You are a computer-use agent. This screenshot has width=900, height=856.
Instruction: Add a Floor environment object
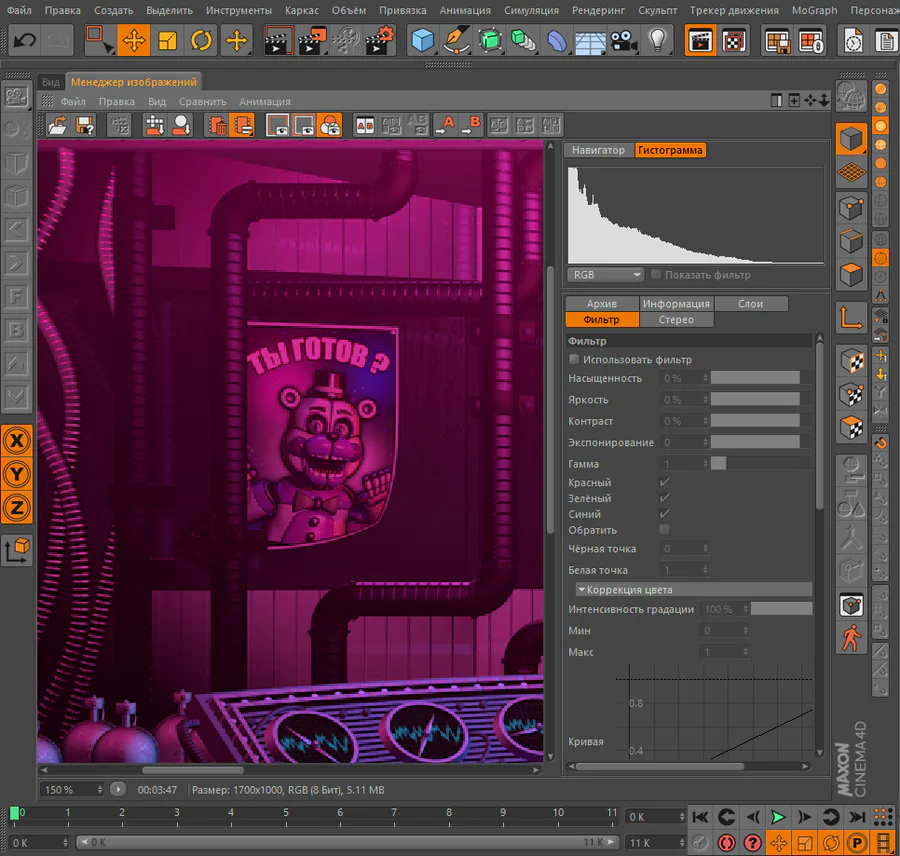(590, 41)
